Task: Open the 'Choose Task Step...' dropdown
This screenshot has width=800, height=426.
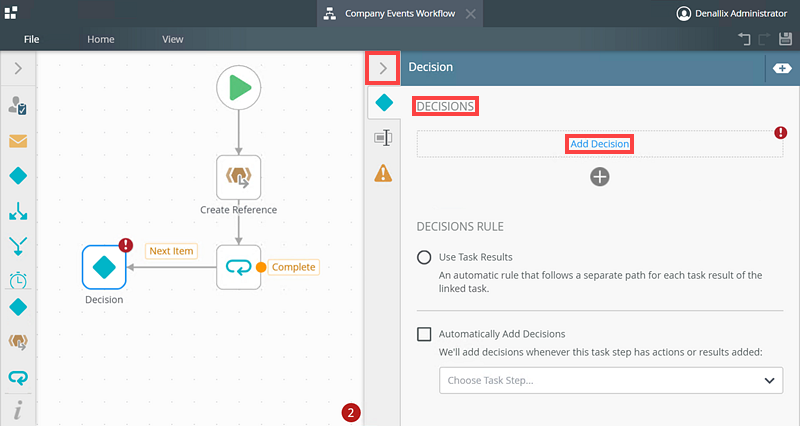Action: pyautogui.click(x=611, y=380)
